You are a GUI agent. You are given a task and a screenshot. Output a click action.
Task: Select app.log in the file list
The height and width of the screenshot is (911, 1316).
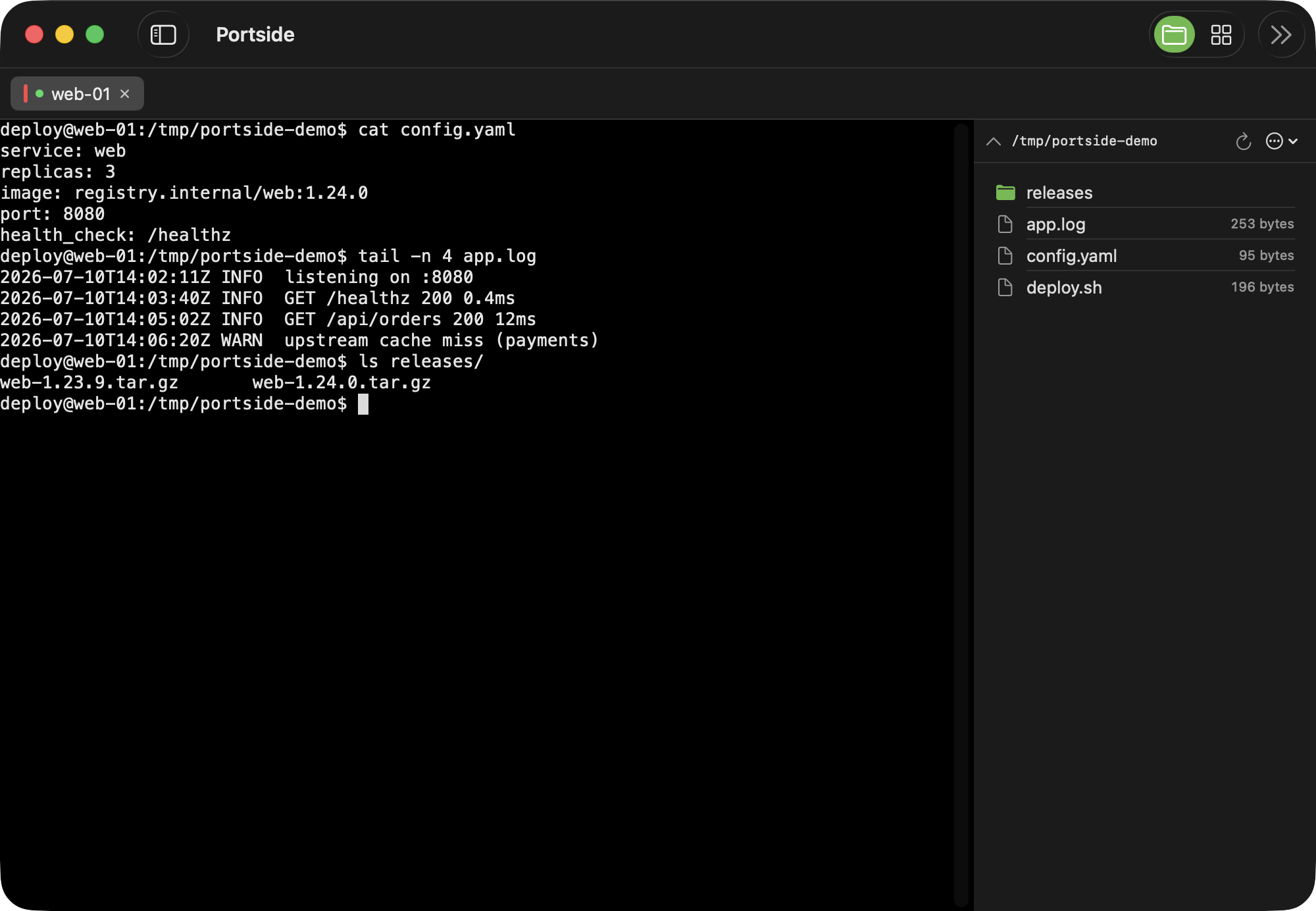[x=1145, y=224]
